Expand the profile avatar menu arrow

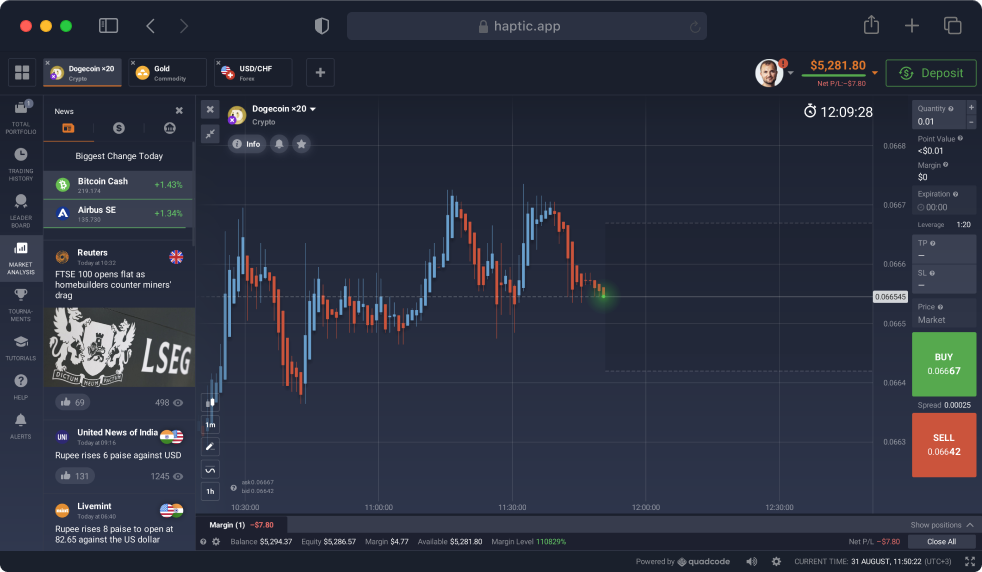(790, 72)
